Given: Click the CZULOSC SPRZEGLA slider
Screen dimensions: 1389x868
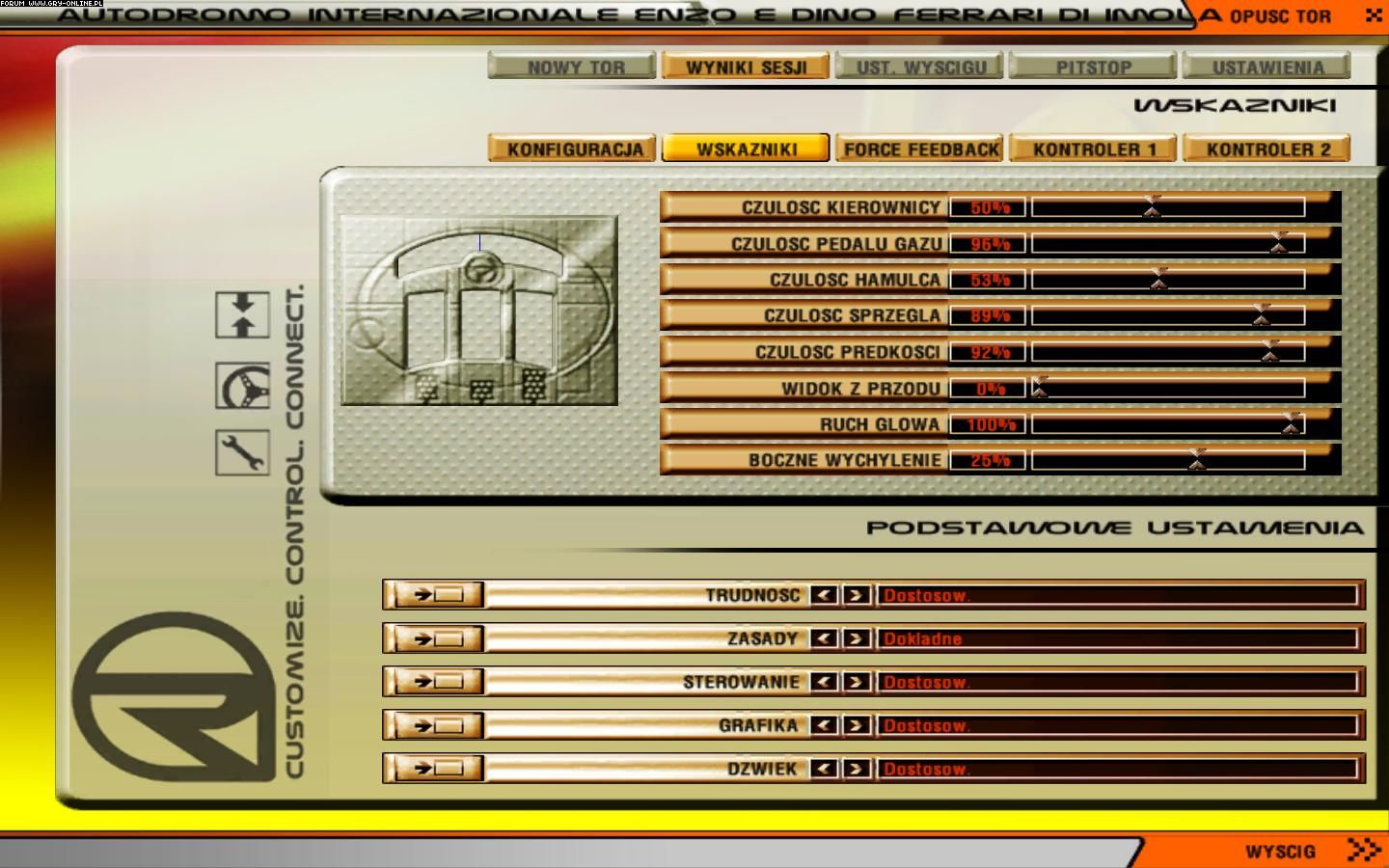Looking at the screenshot, I should (1168, 315).
